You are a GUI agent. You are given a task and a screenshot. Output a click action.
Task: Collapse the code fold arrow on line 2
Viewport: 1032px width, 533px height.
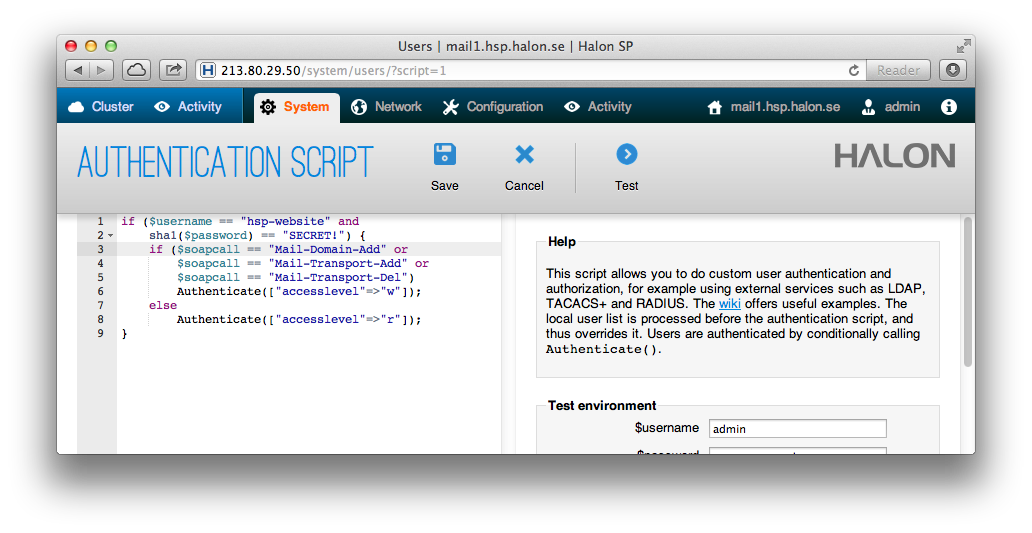point(111,236)
